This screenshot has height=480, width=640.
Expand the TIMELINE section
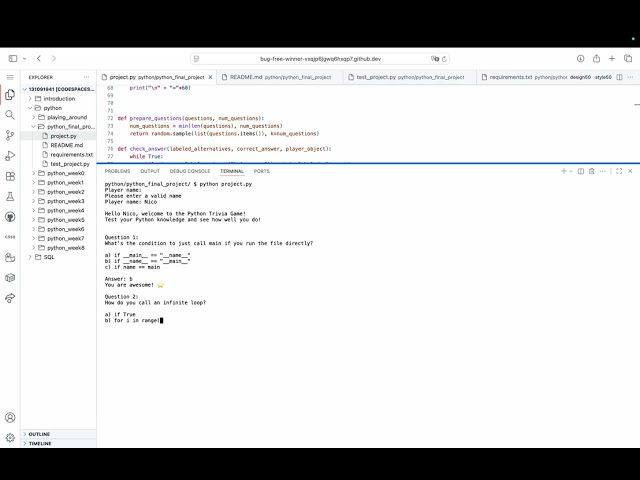(x=58, y=443)
